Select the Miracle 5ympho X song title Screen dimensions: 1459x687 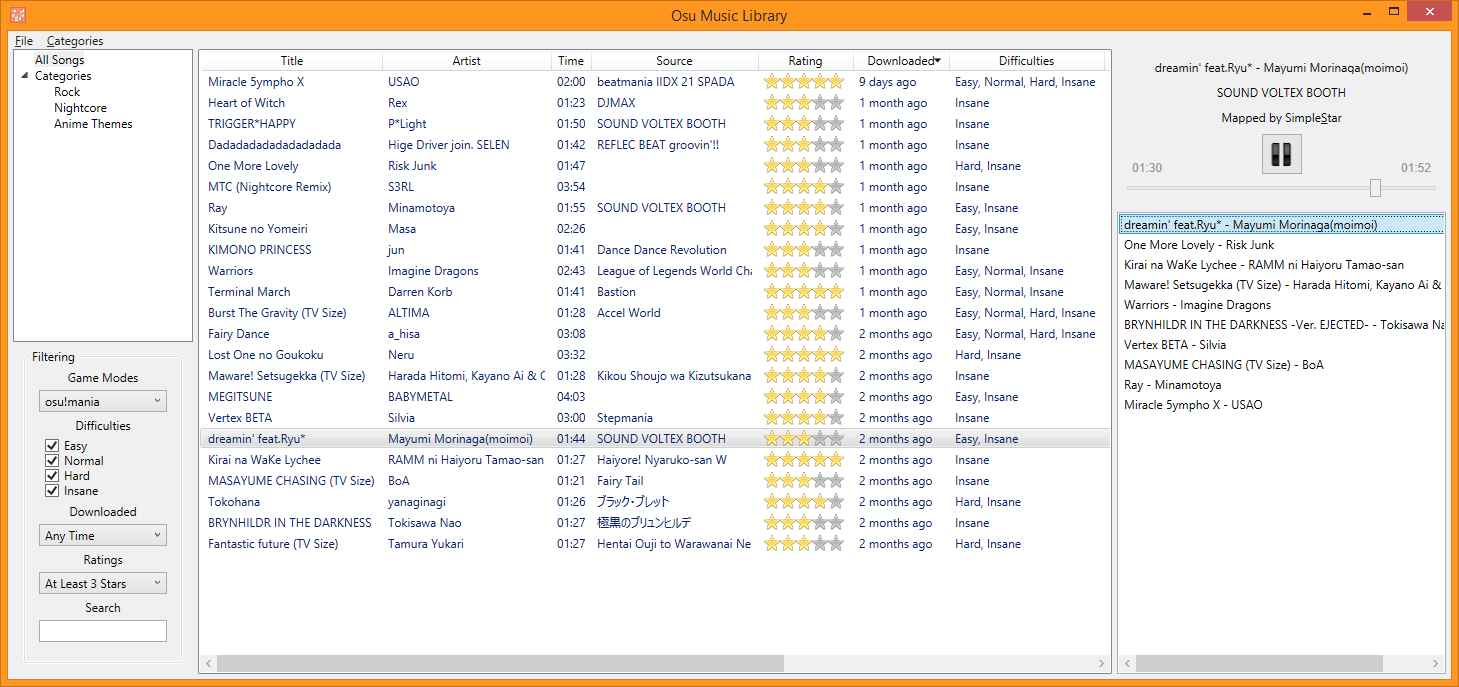(x=256, y=82)
